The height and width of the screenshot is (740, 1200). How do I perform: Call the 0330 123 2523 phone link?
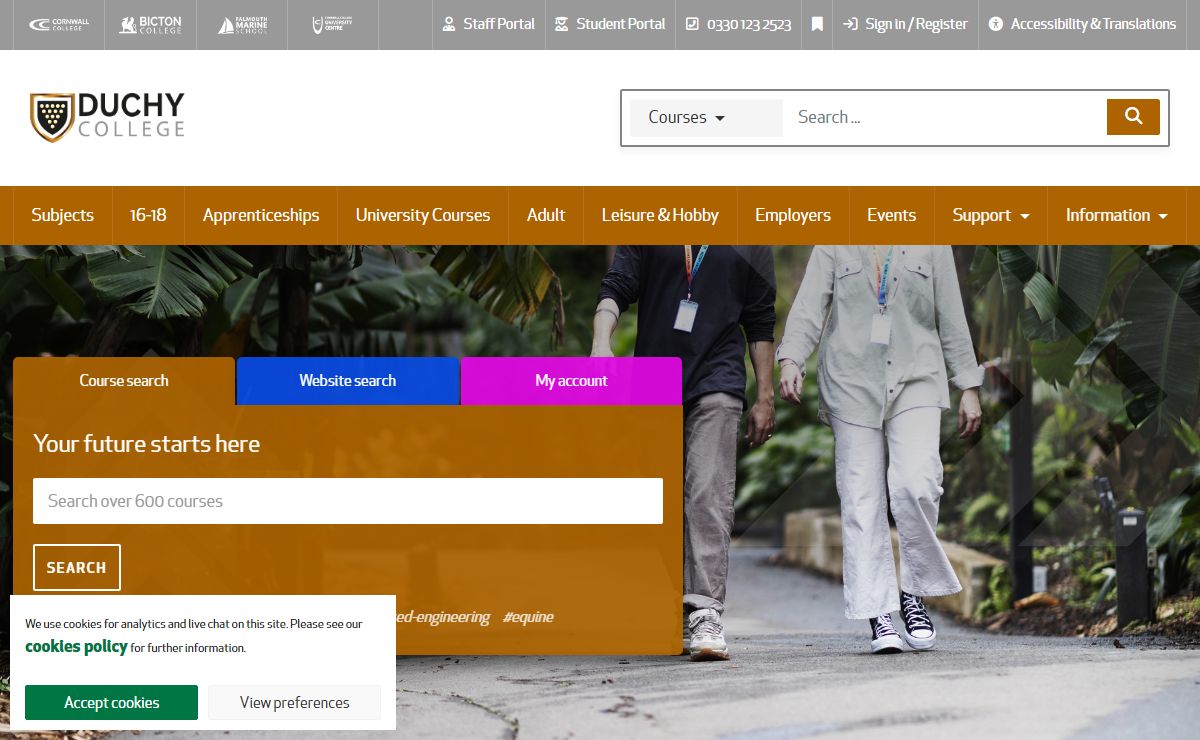pyautogui.click(x=738, y=24)
